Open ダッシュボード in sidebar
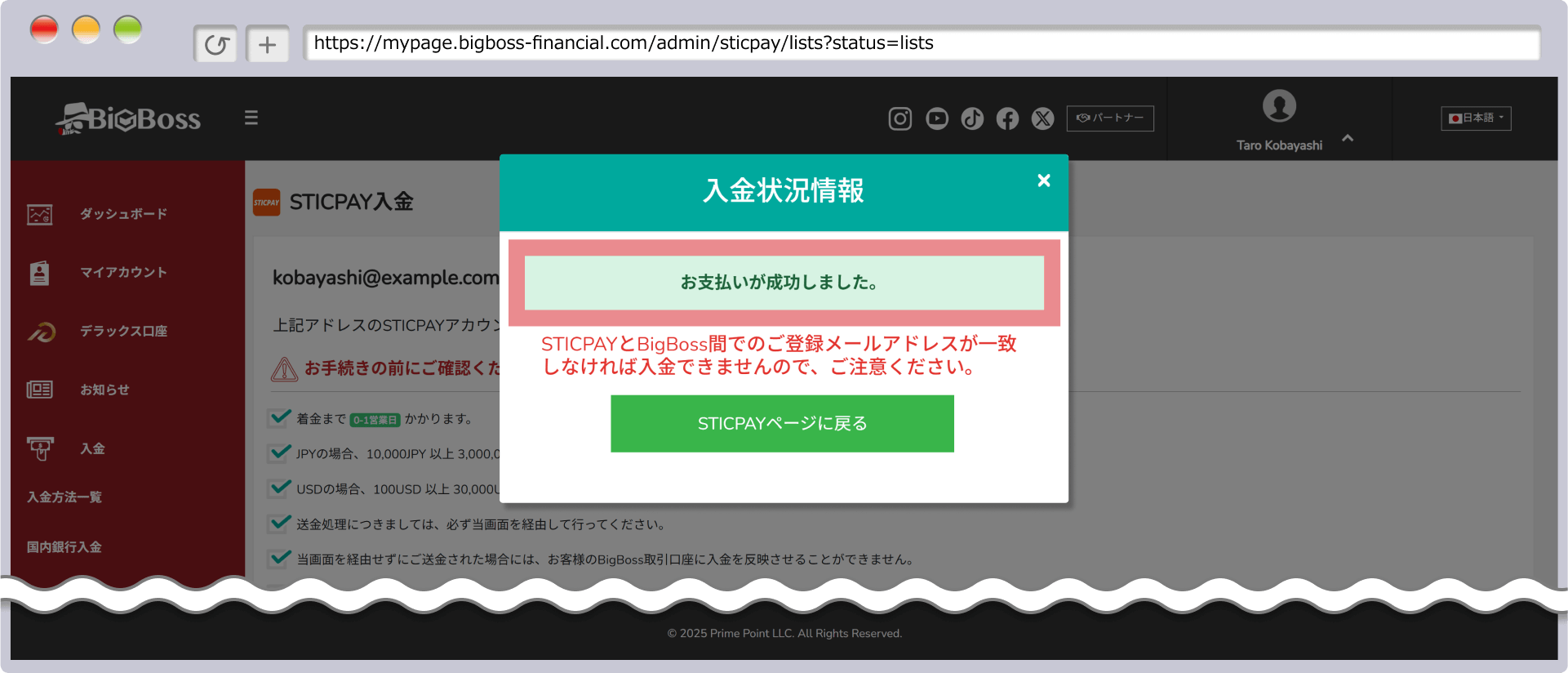The height and width of the screenshot is (673, 1568). coord(122,214)
